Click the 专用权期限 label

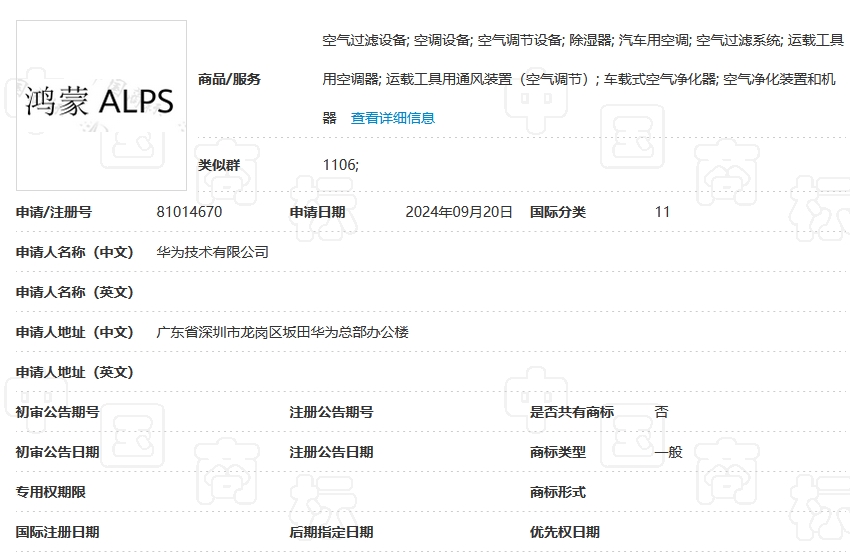click(x=50, y=492)
